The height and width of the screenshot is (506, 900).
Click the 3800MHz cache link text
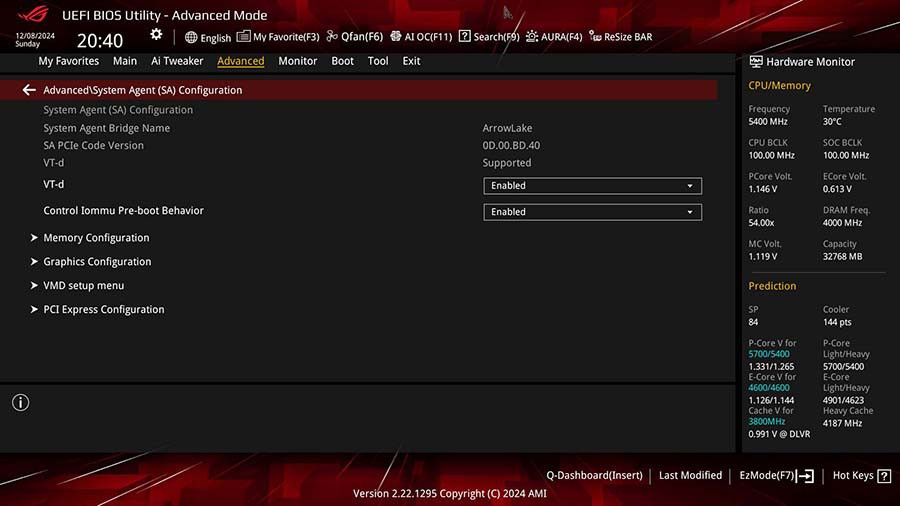click(x=766, y=422)
